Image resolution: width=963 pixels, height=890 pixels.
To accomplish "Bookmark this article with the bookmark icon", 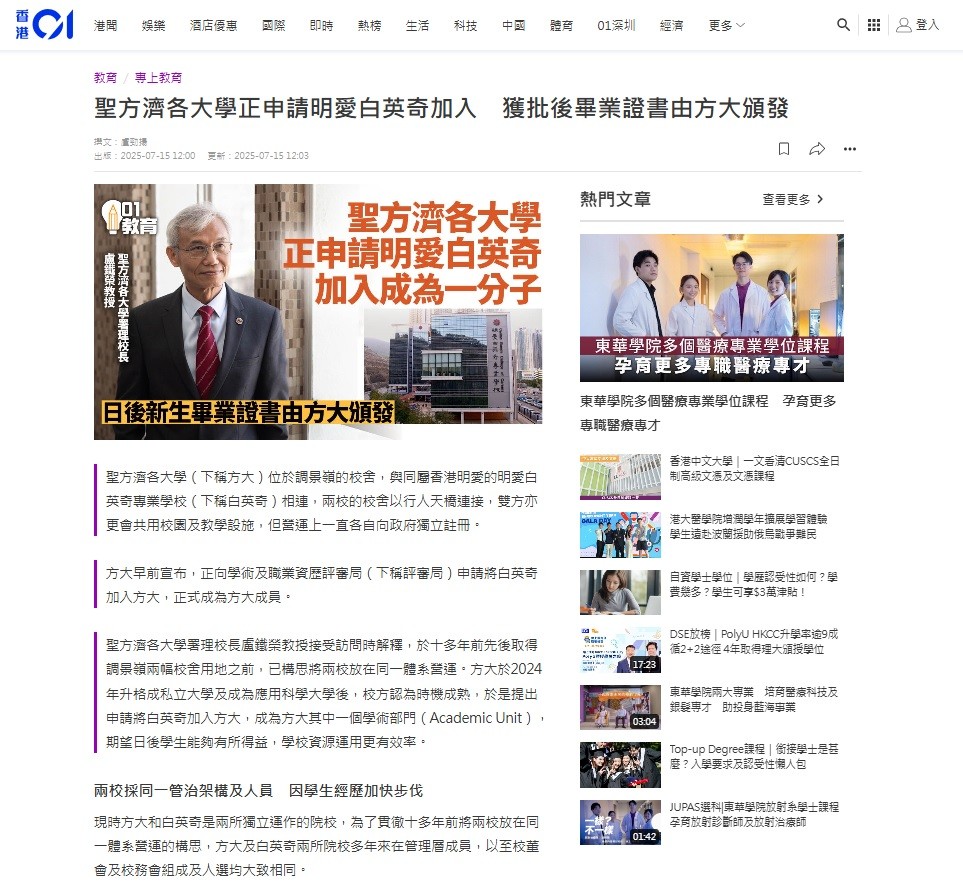I will pos(784,149).
